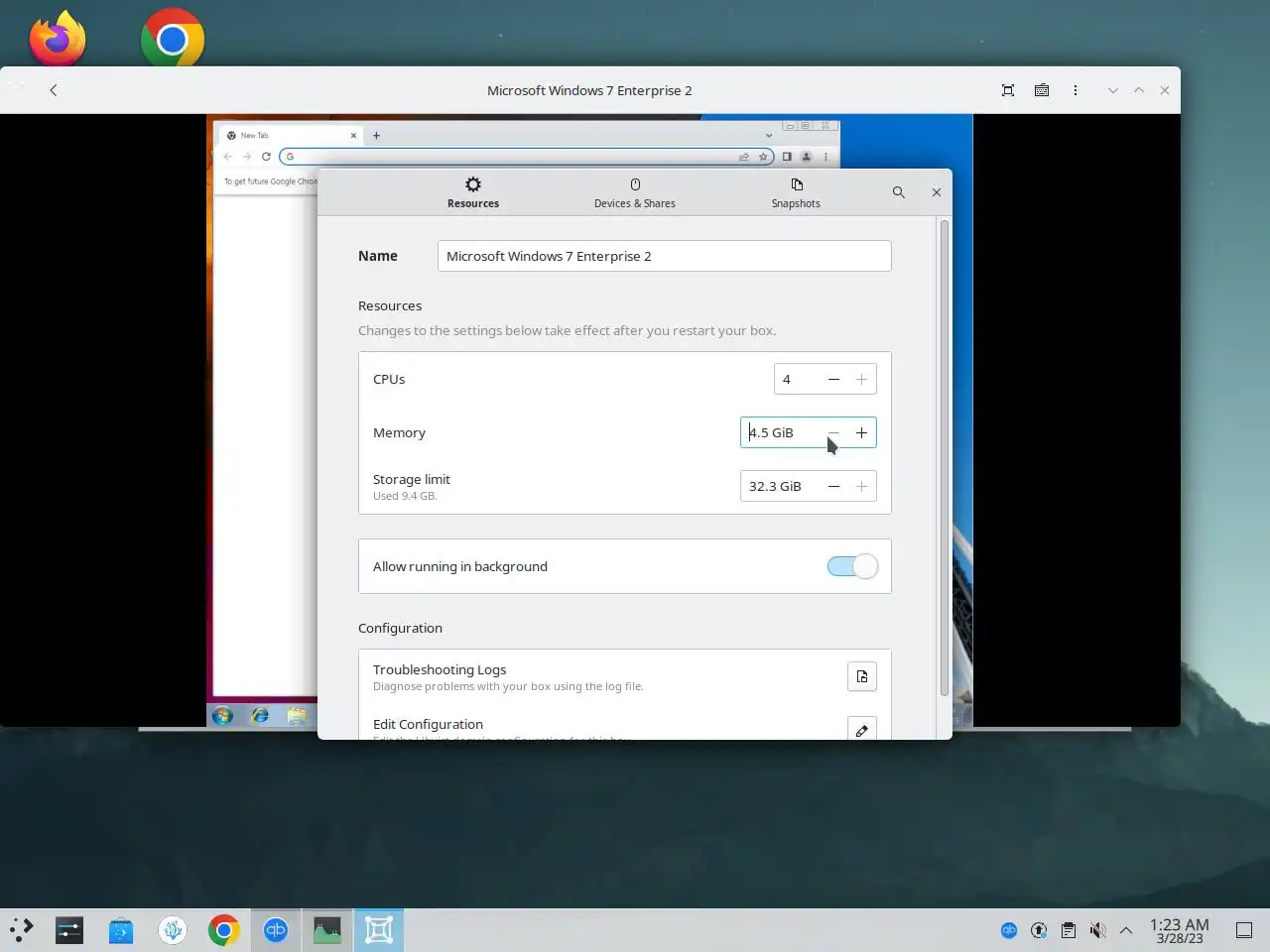Image resolution: width=1270 pixels, height=952 pixels.
Task: Launch Chrome from the host taskbar
Action: 224,930
